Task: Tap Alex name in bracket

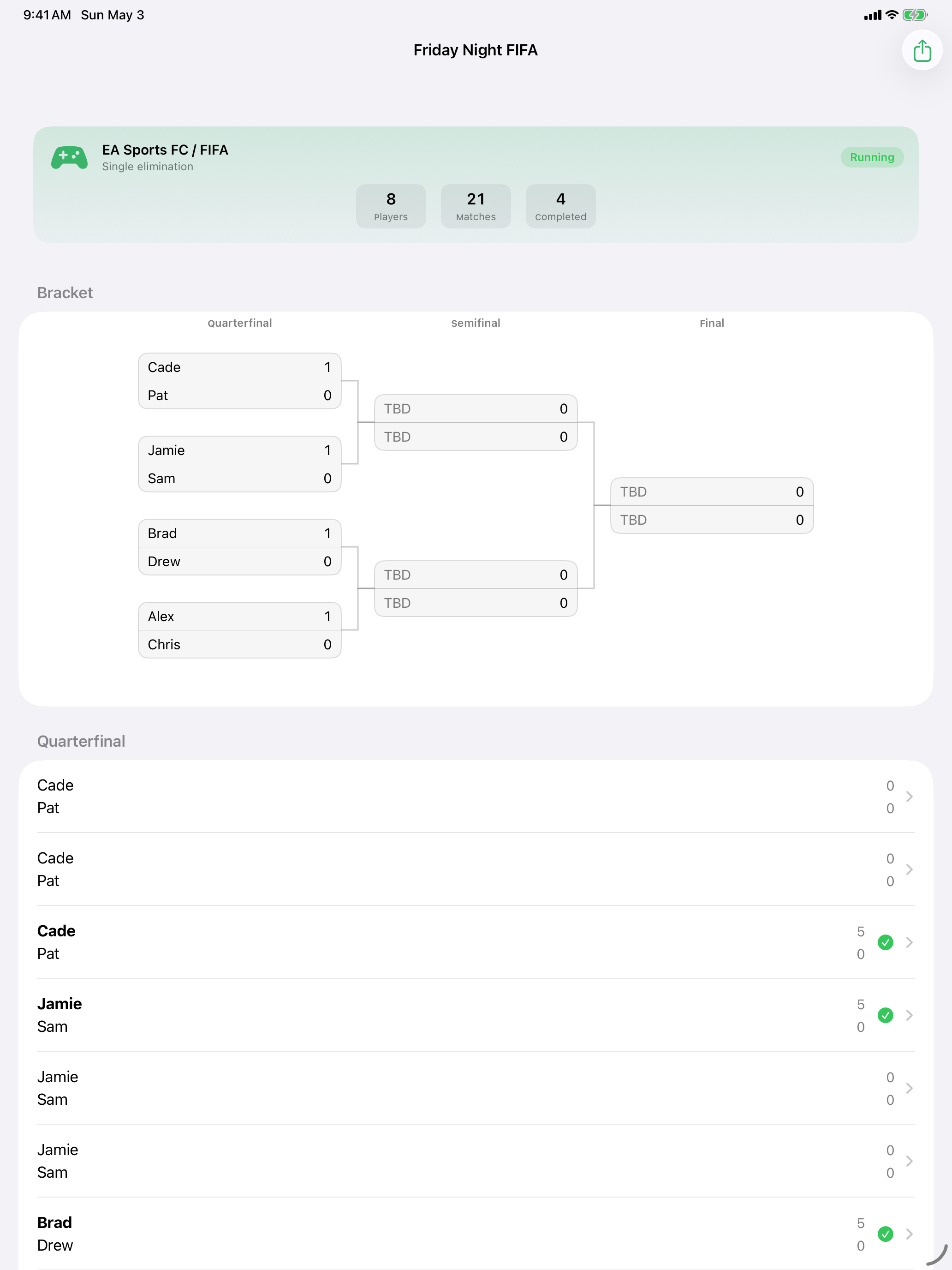Action: (161, 617)
